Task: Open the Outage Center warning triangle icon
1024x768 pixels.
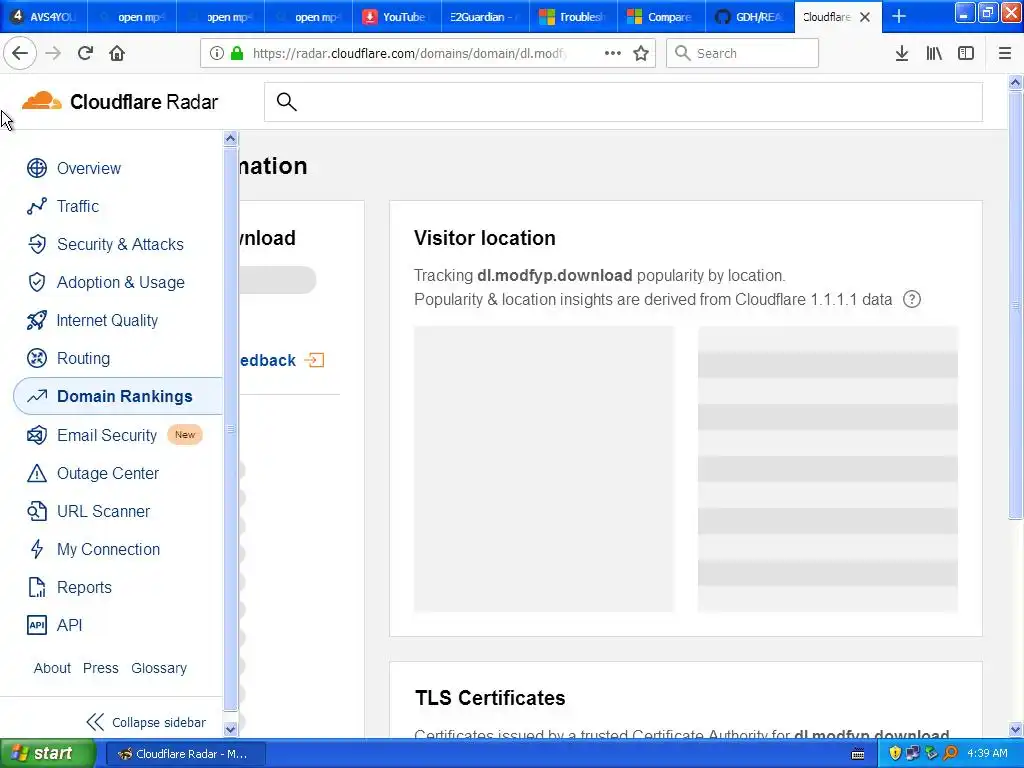Action: (37, 473)
